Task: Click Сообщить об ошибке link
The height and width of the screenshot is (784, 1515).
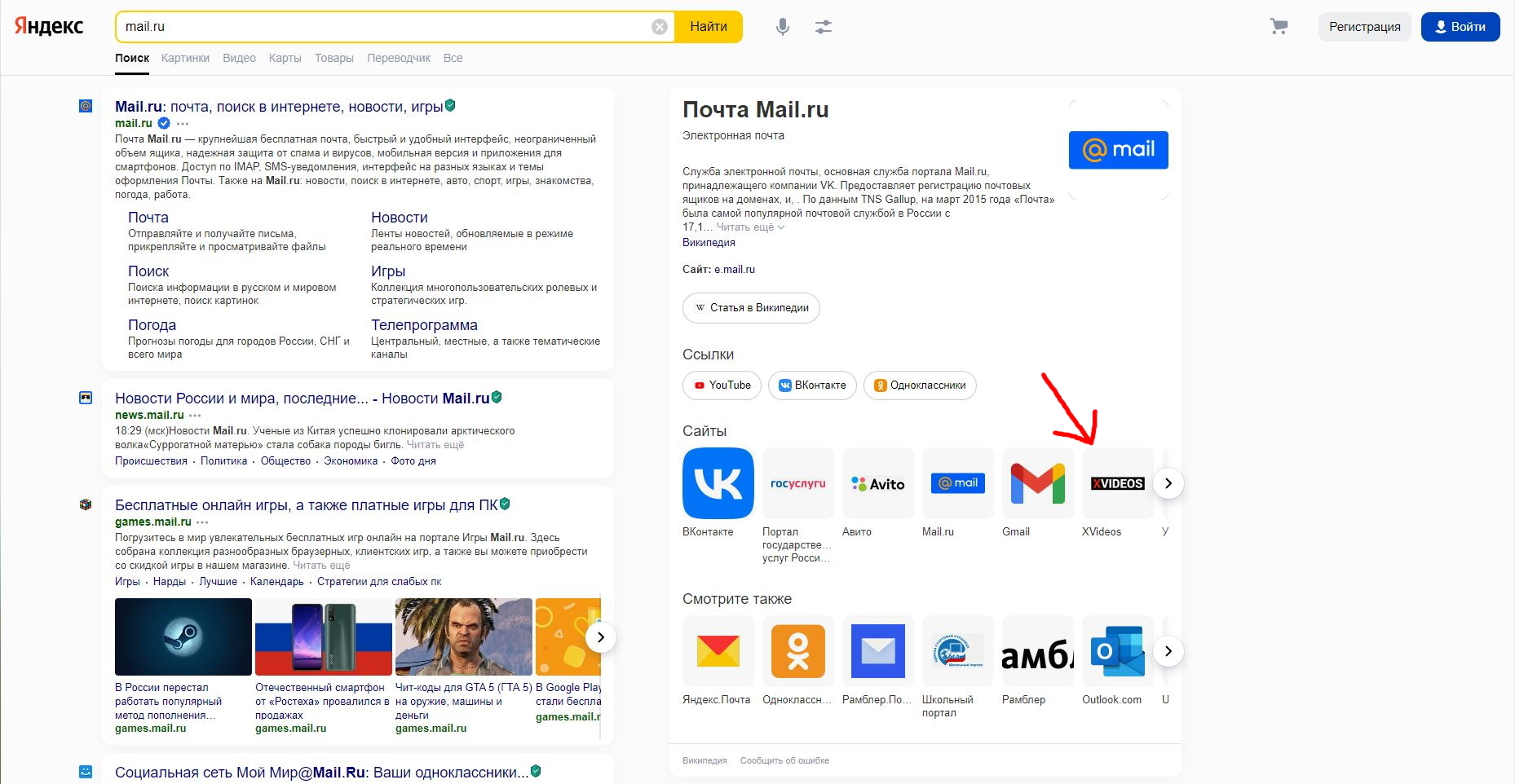Action: pyautogui.click(x=784, y=760)
